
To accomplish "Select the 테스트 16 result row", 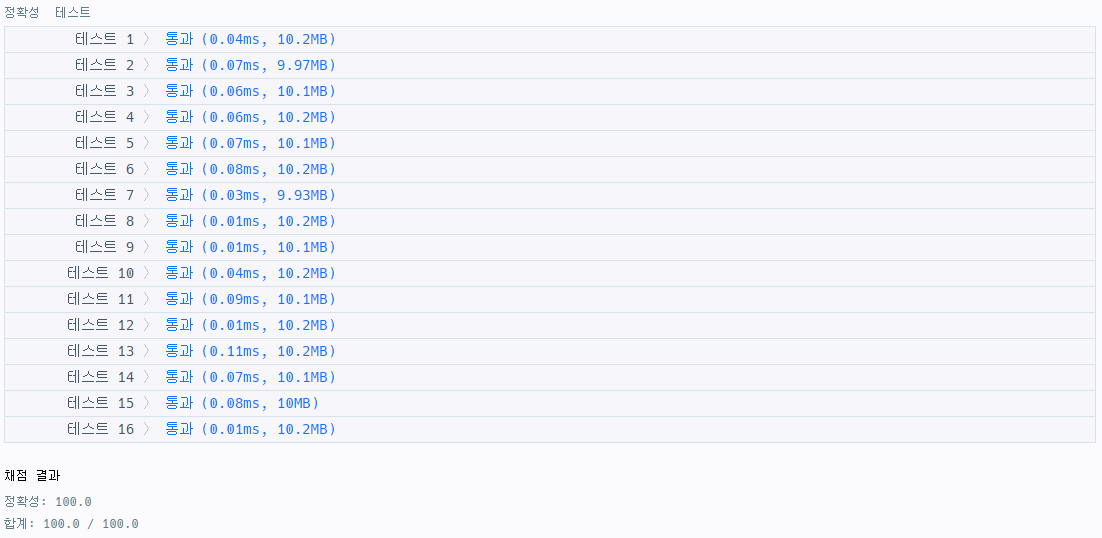I will pos(550,429).
